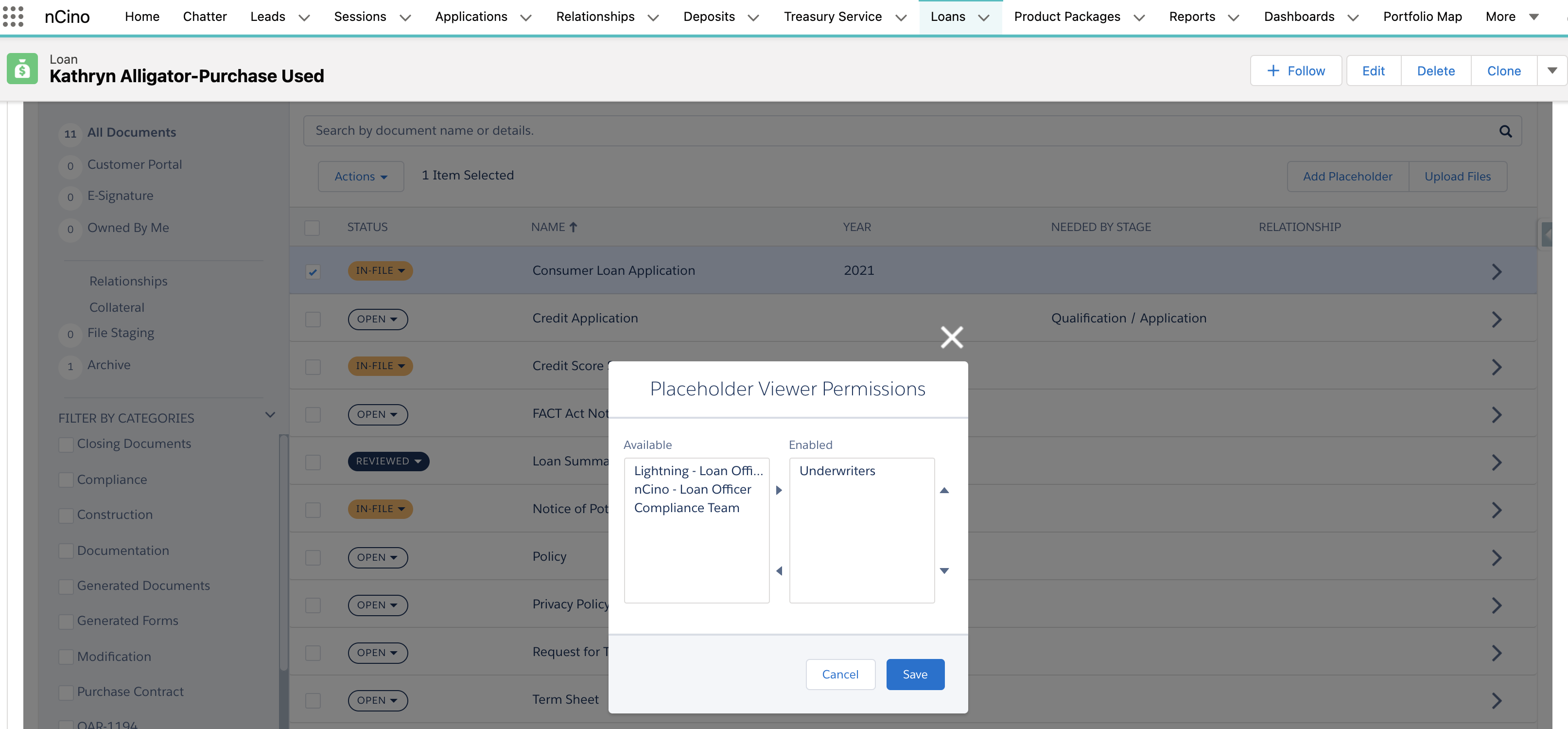The image size is (1568, 729).
Task: Click the document search magnifier icon
Action: click(x=1505, y=130)
